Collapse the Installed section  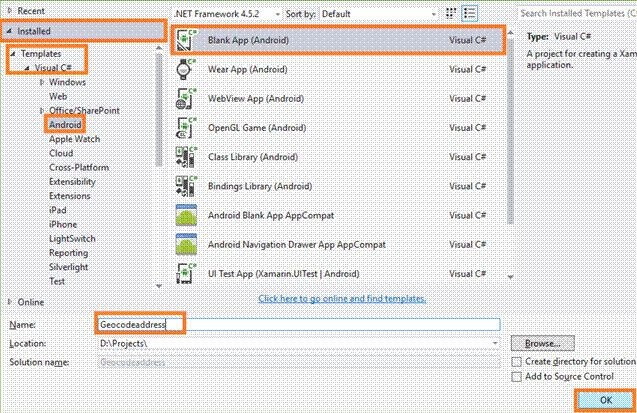pyautogui.click(x=10, y=31)
